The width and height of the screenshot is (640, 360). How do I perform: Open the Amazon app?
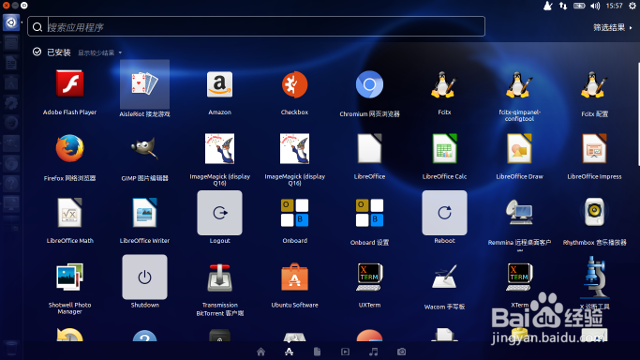220,84
